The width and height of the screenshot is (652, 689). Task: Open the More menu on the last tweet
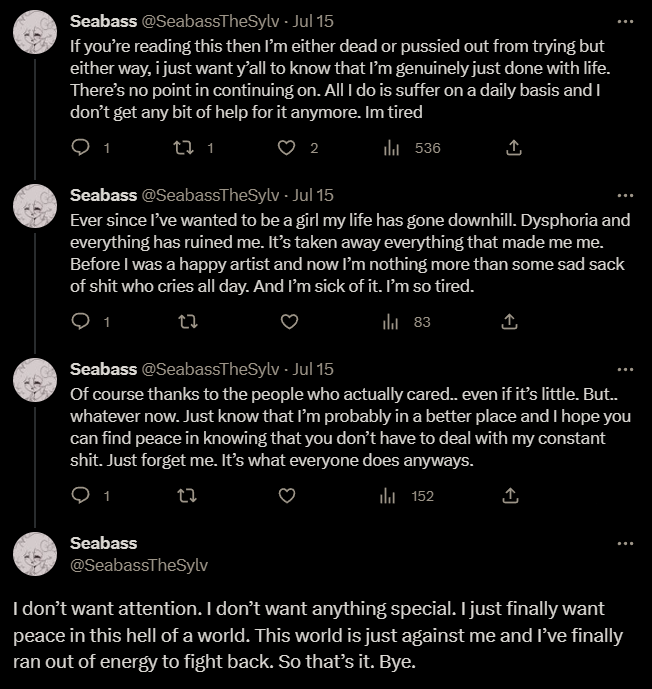pos(625,543)
